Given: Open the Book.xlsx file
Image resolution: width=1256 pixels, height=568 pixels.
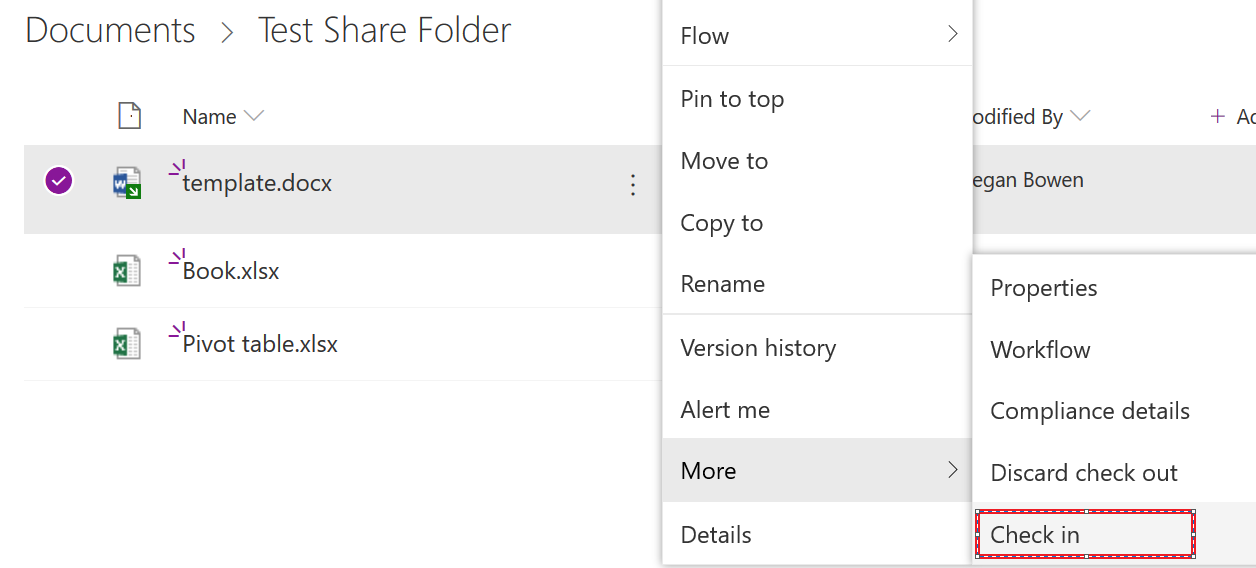Looking at the screenshot, I should [x=231, y=271].
